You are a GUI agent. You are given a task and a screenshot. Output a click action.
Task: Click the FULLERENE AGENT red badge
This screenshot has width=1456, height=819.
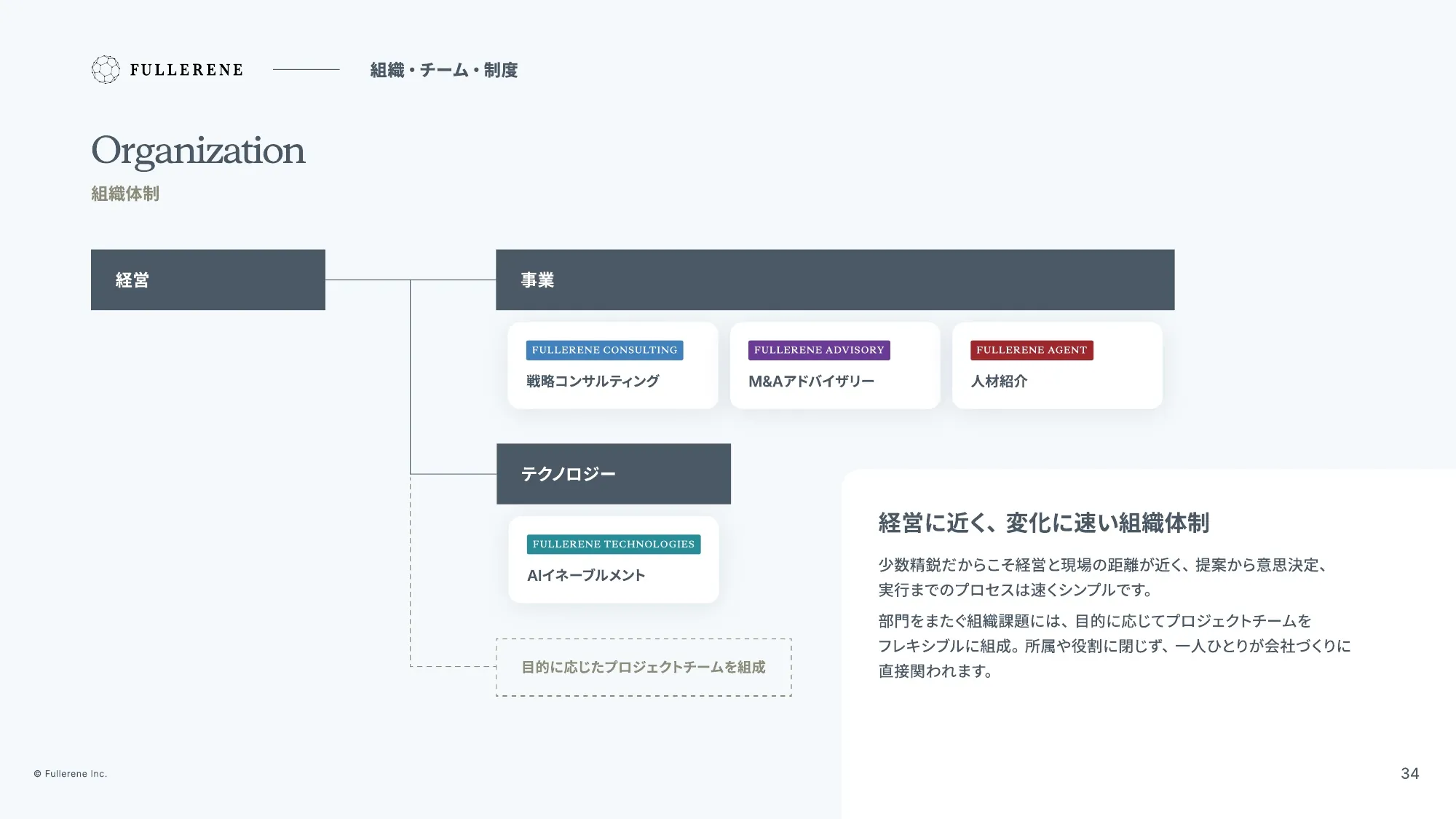coord(1032,350)
